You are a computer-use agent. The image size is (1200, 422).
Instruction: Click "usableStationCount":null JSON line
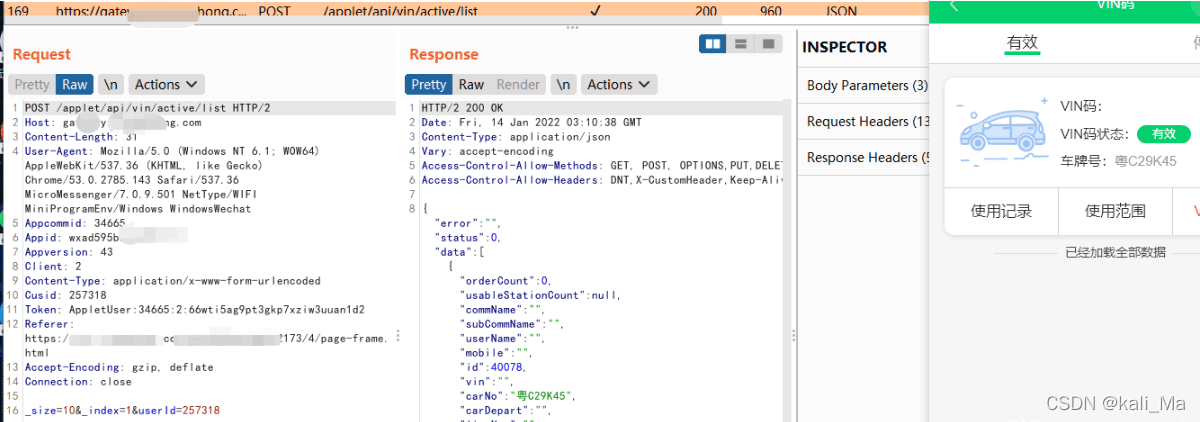tap(540, 296)
